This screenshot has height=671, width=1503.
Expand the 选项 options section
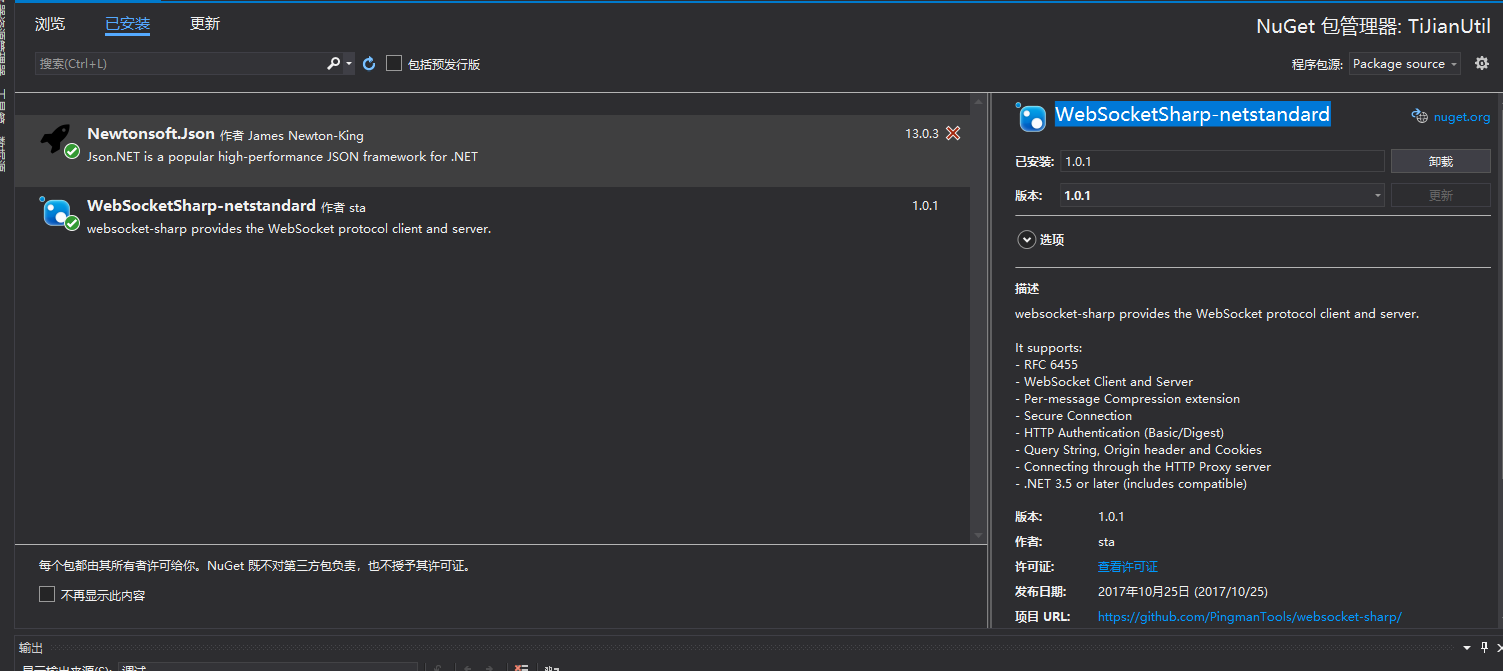(1026, 239)
